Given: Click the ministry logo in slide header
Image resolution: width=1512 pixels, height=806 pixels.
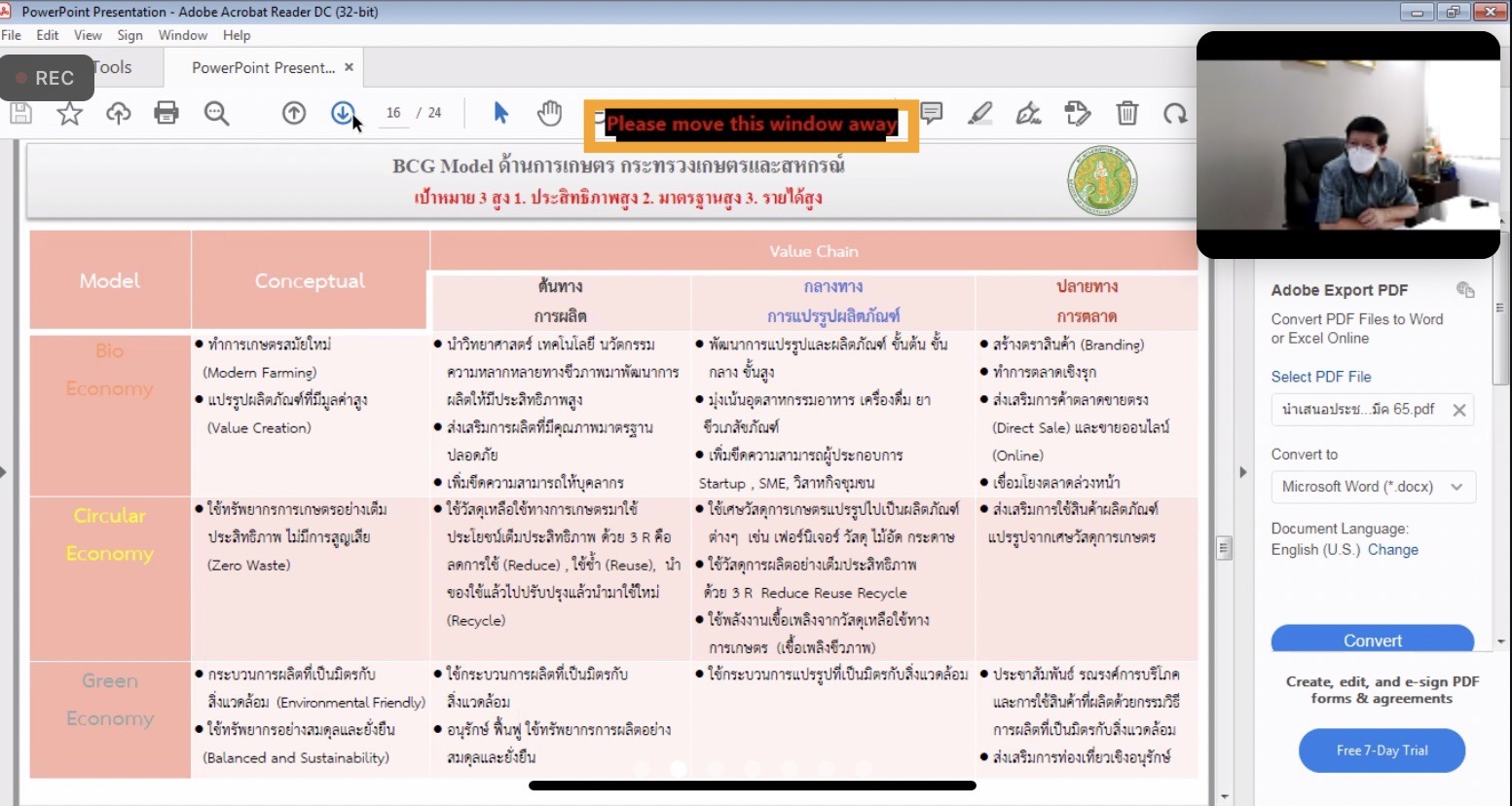Looking at the screenshot, I should point(1102,181).
